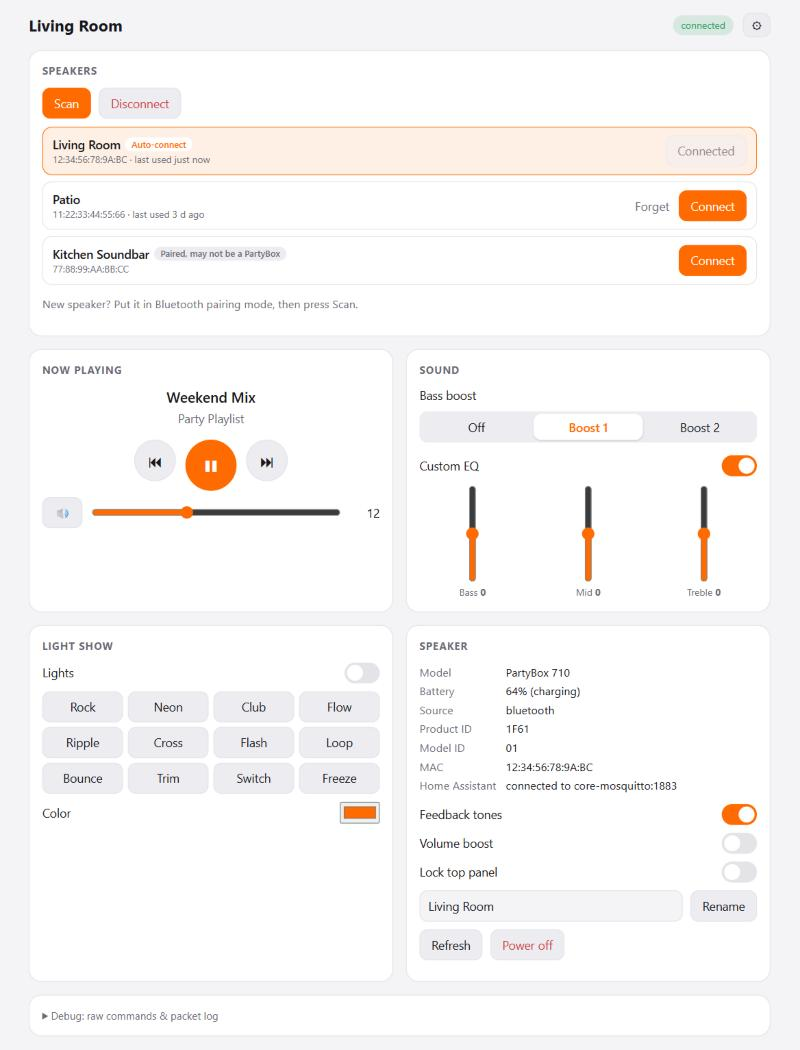Click the volume slider track
The image size is (800, 1050).
[216, 512]
